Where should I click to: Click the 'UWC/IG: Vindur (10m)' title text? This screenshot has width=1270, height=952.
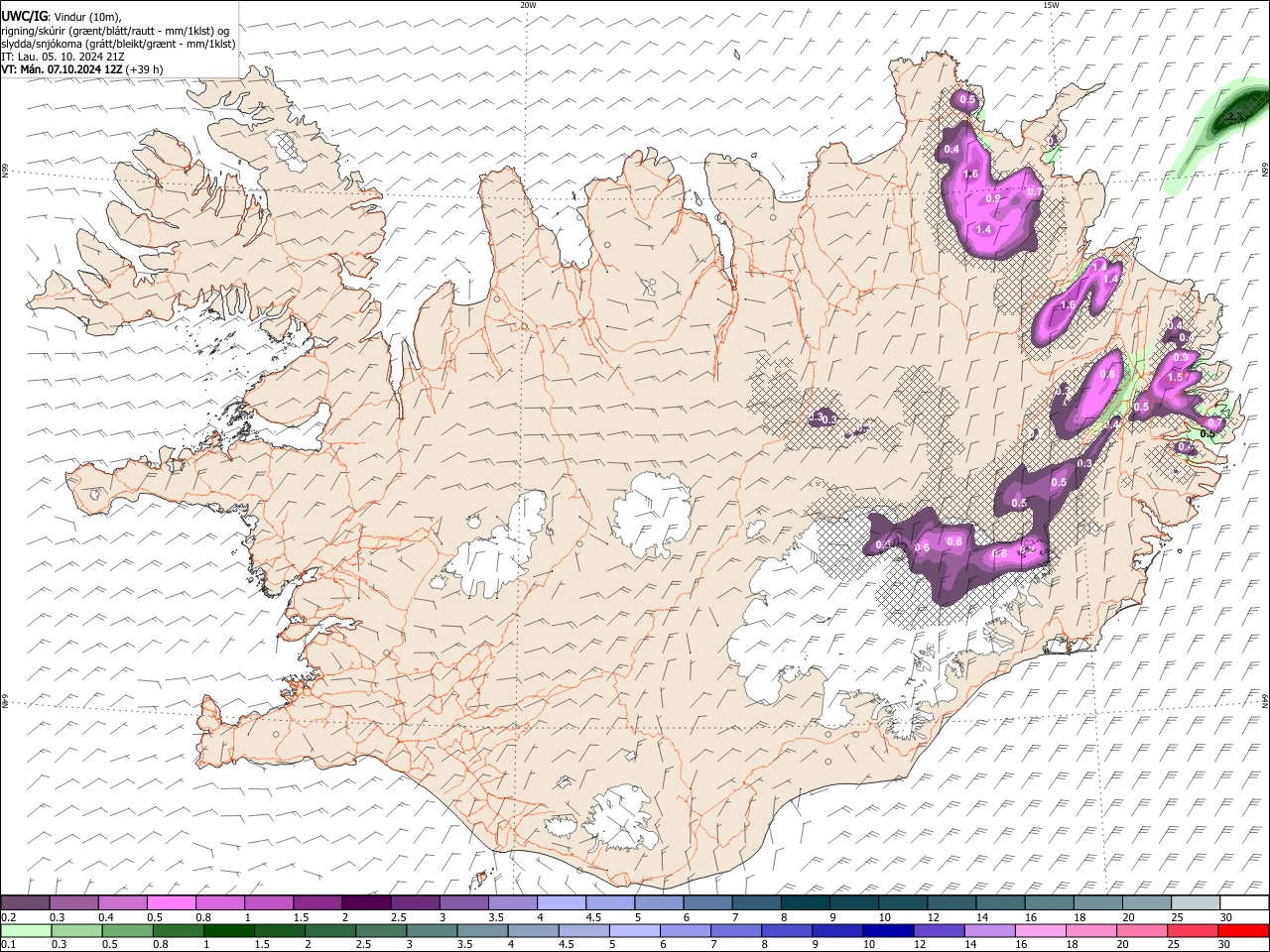click(x=62, y=17)
